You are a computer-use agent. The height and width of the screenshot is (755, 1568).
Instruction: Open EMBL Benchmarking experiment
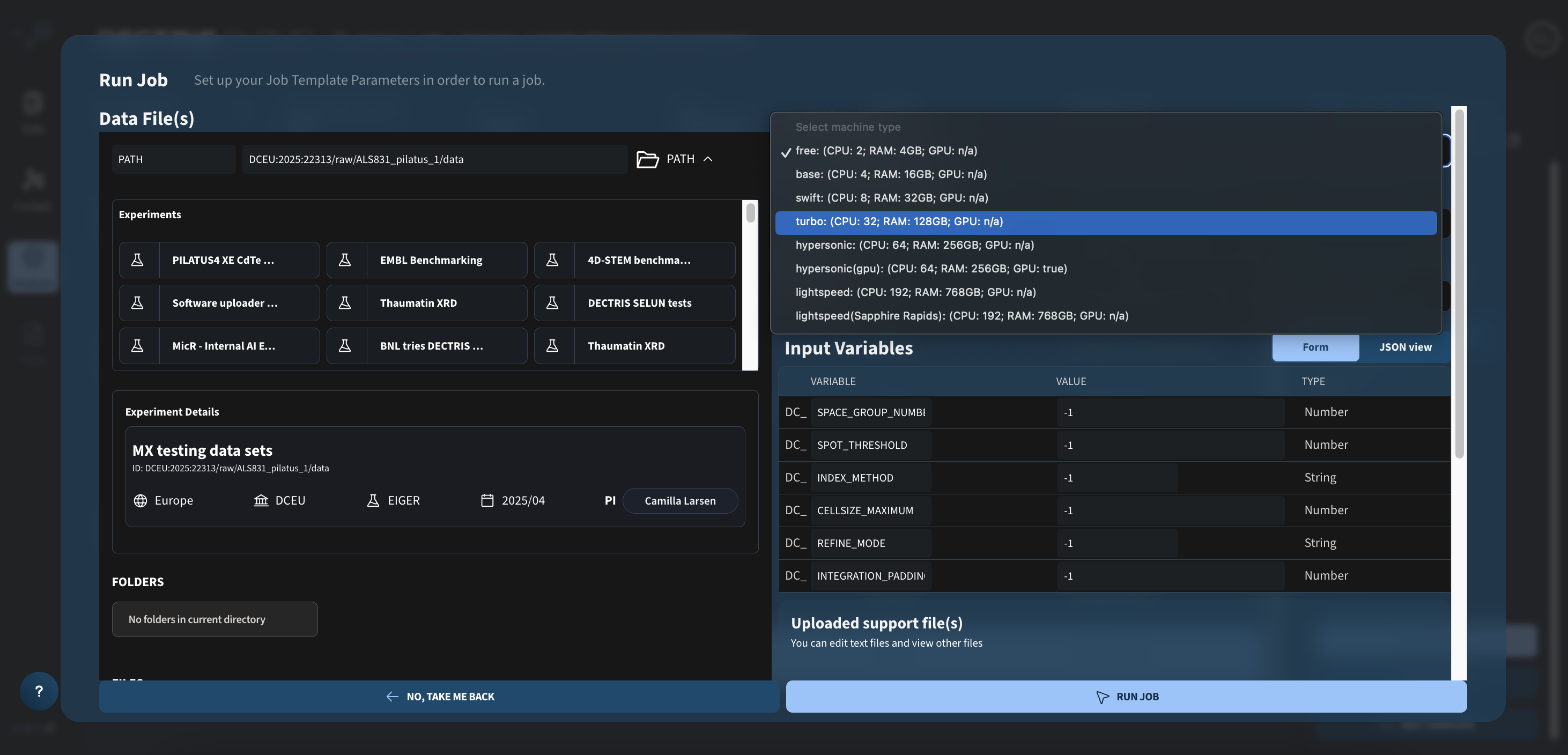(427, 260)
